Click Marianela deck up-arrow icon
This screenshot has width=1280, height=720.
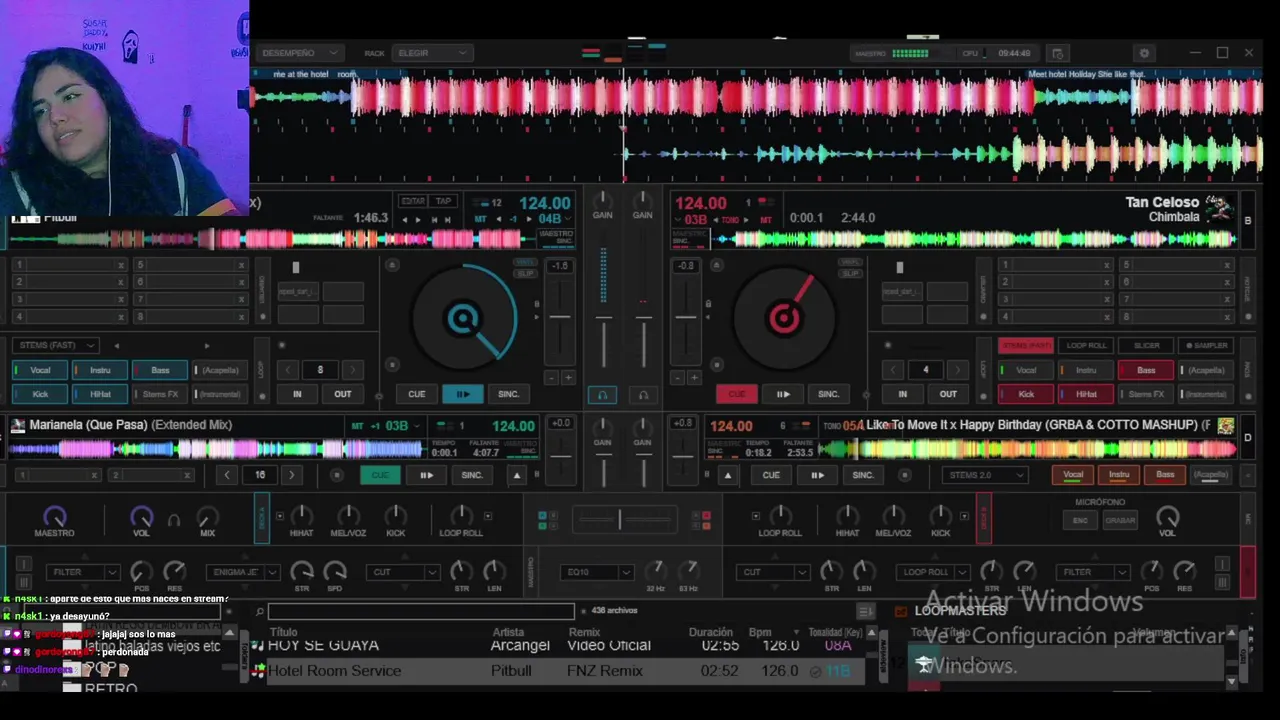(x=517, y=475)
